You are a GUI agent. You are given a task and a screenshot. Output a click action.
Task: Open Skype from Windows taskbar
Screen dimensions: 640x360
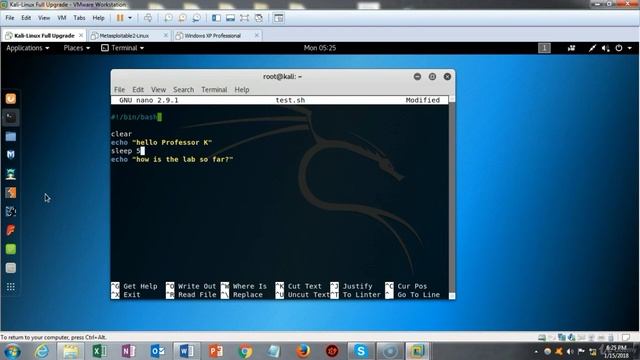point(361,351)
